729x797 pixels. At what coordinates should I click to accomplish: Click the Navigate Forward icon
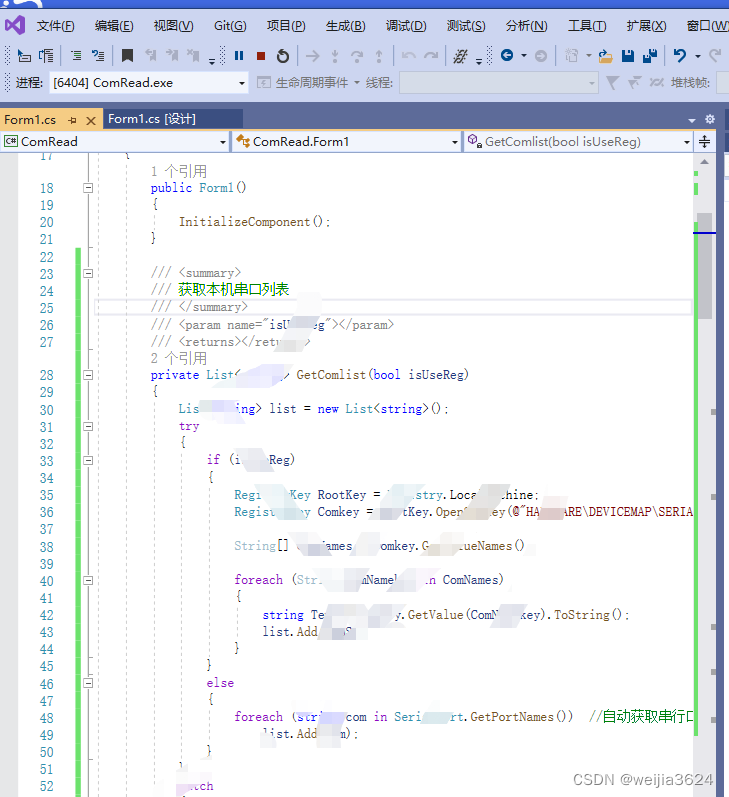coord(541,55)
